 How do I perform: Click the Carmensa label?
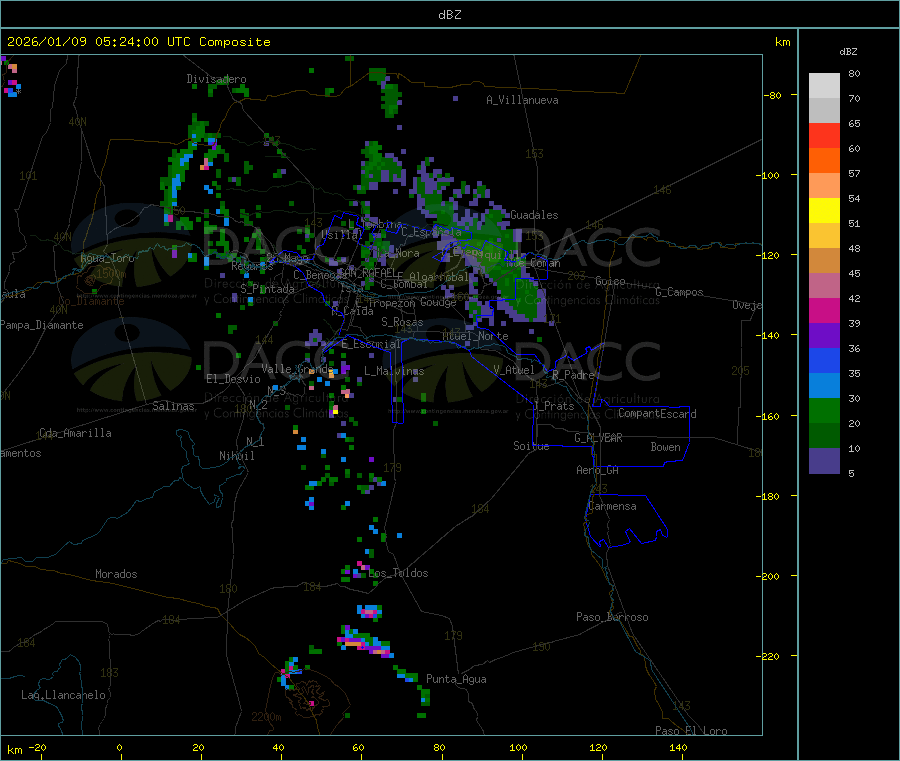coord(612,507)
